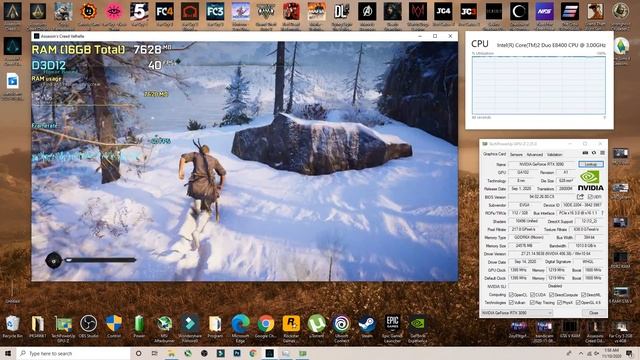The width and height of the screenshot is (640, 360).
Task: Launch Rockstar Games Launcher shortcut
Action: click(x=291, y=324)
